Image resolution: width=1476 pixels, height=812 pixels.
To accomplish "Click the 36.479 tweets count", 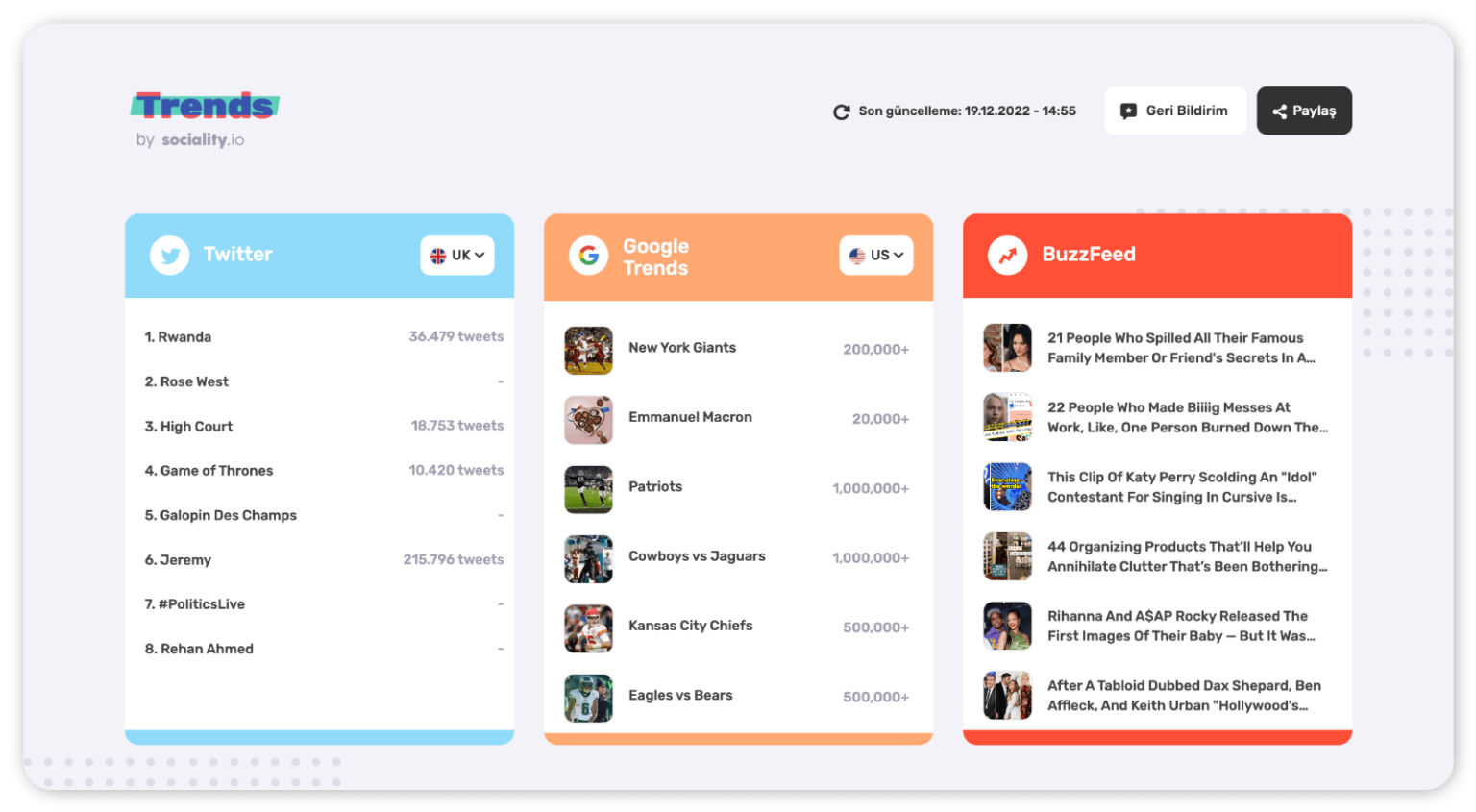I will 456,336.
